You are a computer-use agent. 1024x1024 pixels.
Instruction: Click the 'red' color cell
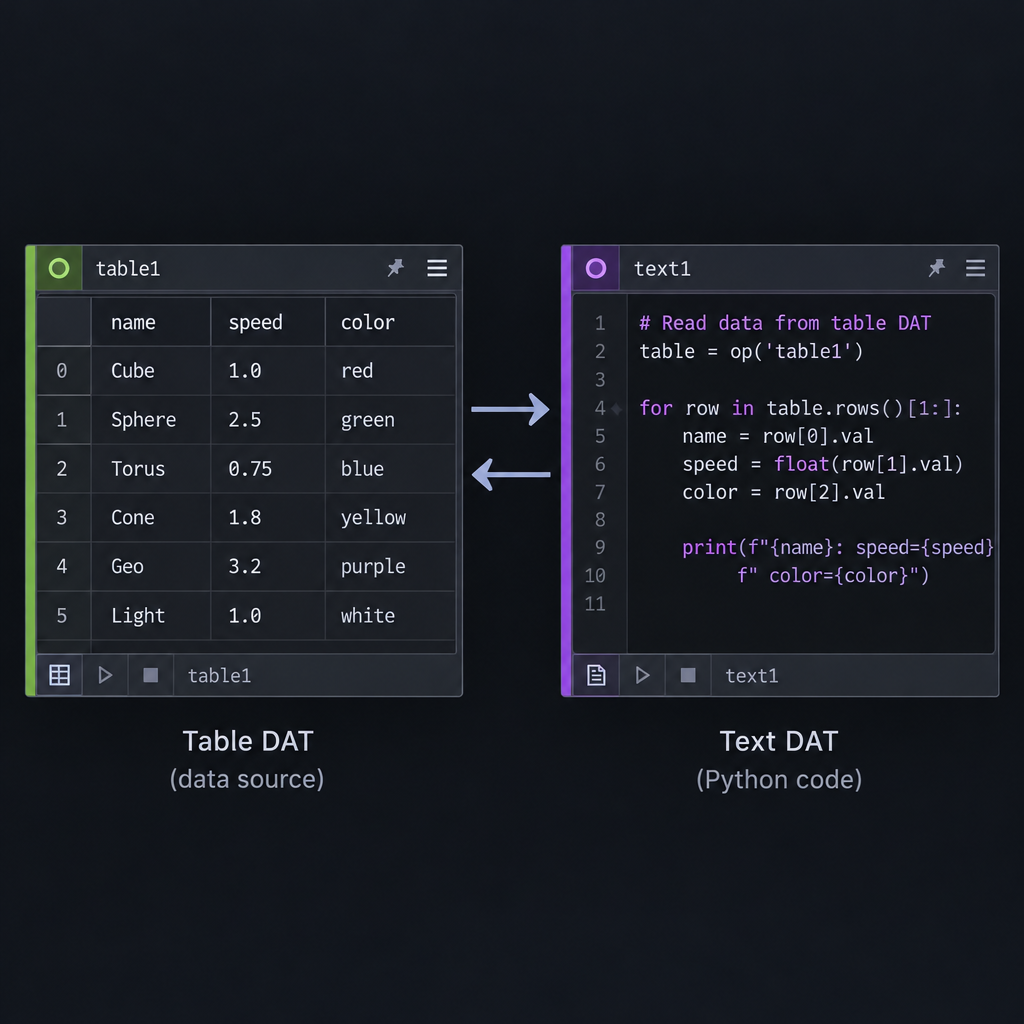(390, 371)
